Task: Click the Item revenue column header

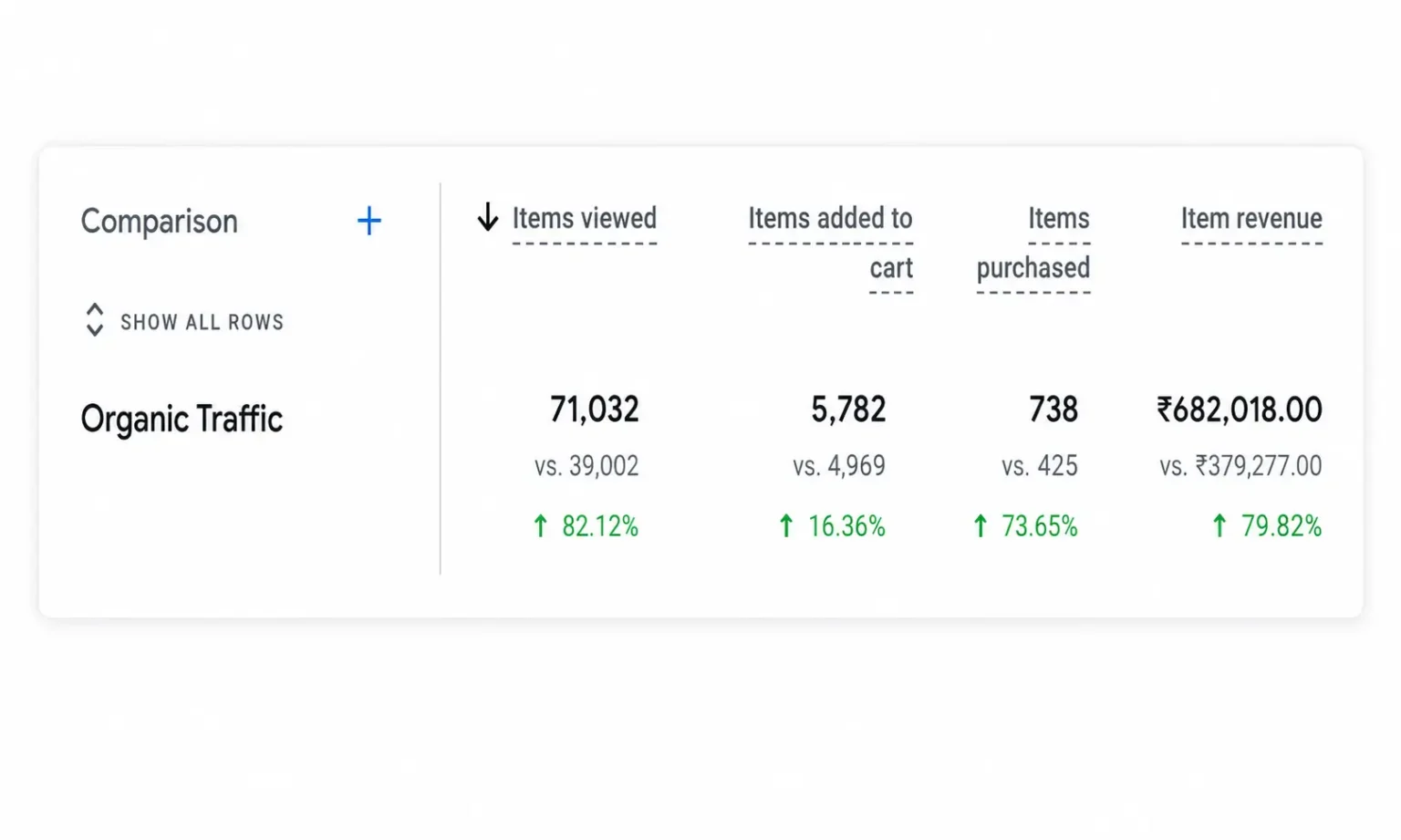Action: coord(1251,218)
